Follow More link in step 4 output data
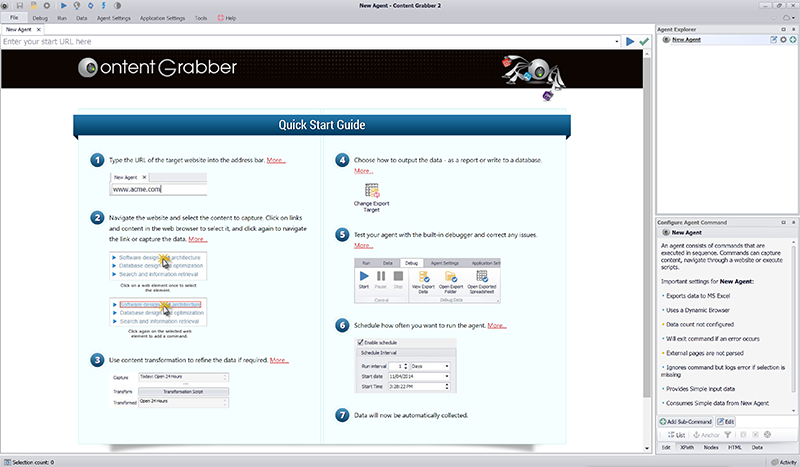 (x=363, y=171)
